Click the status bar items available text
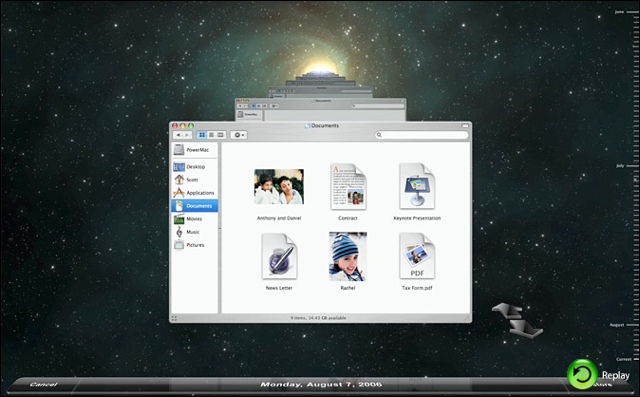The height and width of the screenshot is (397, 640). [318, 318]
